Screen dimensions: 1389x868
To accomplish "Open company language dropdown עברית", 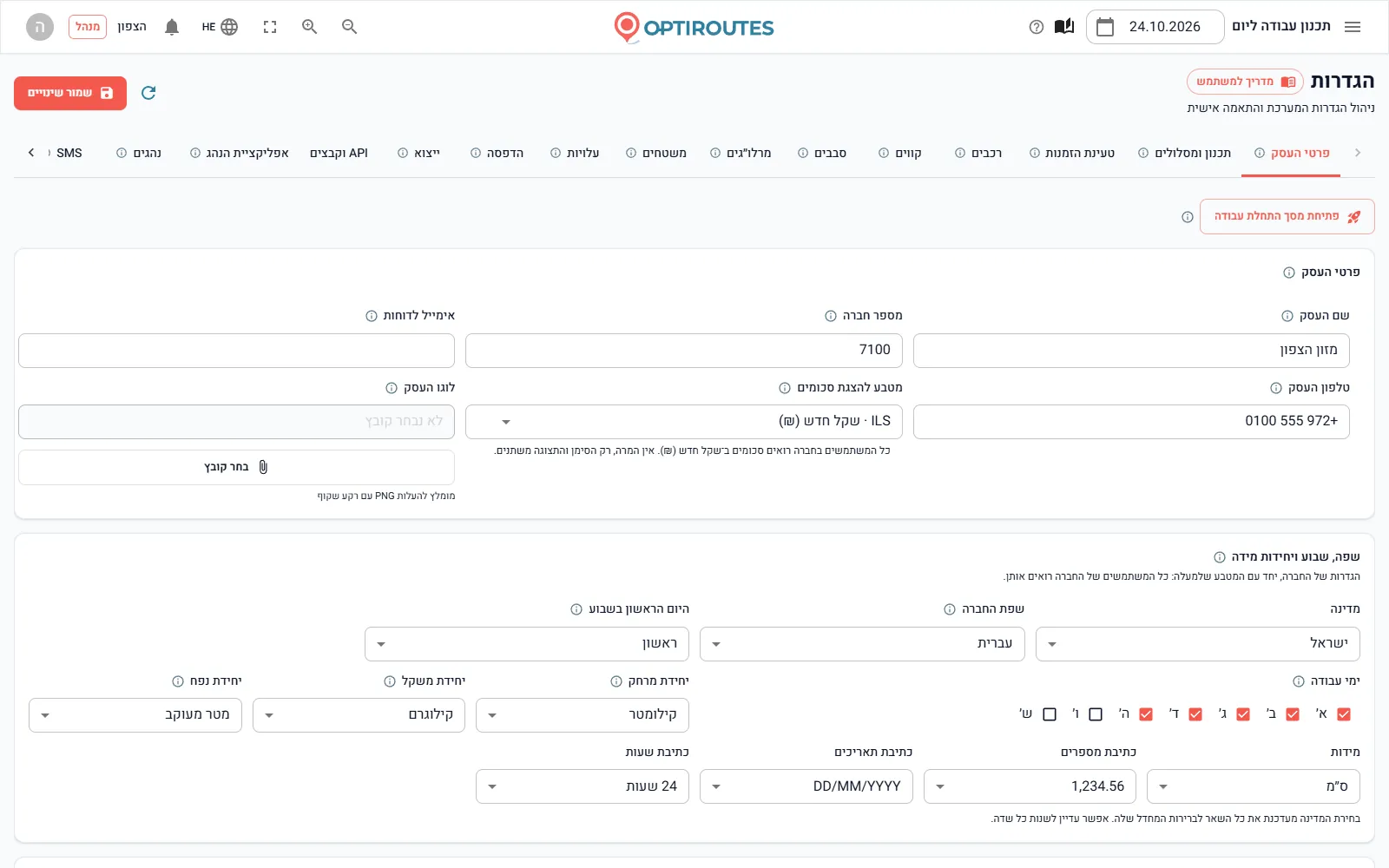I will point(862,644).
